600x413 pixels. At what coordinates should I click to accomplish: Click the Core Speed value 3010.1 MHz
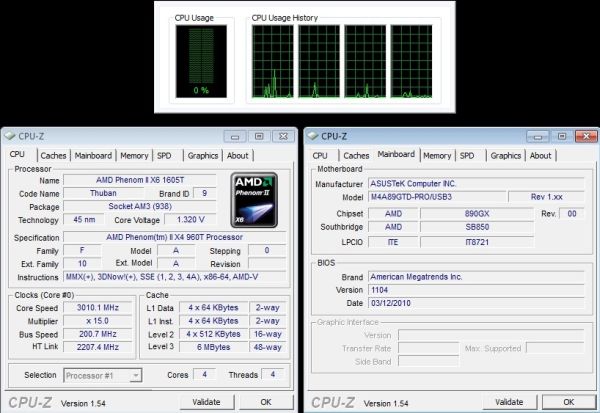click(x=98, y=308)
